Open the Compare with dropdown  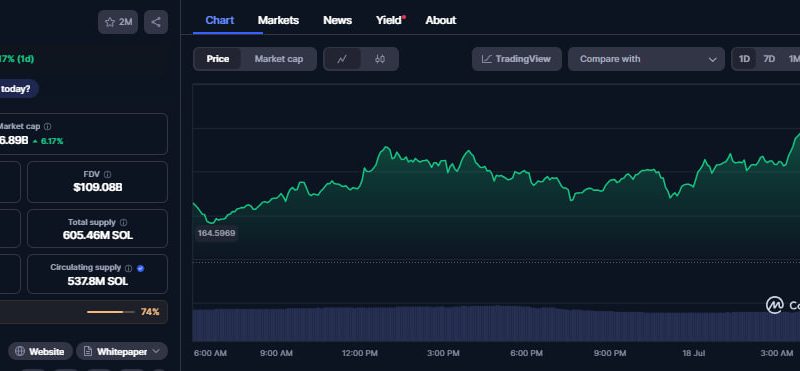(646, 59)
